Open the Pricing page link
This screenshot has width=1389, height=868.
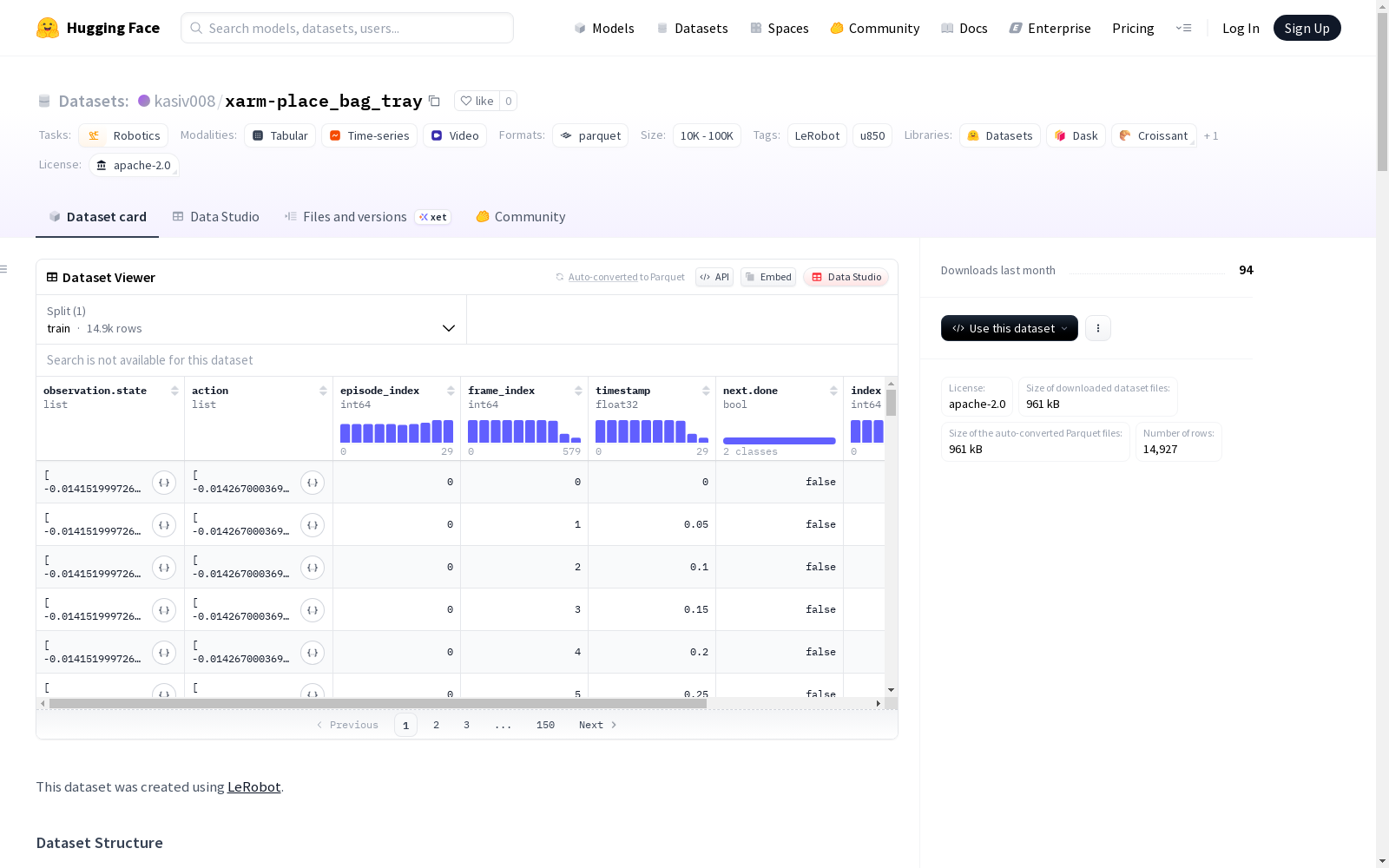1133,28
